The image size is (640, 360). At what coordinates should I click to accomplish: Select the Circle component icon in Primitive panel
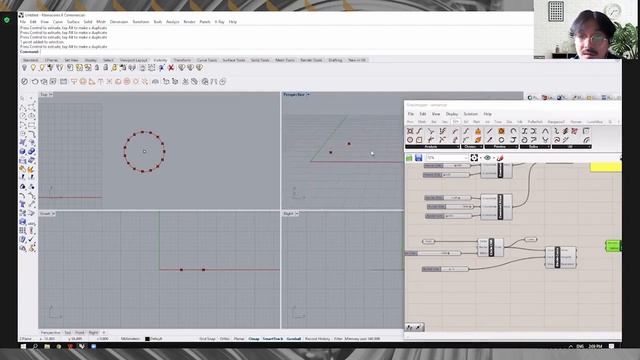pyautogui.click(x=501, y=140)
